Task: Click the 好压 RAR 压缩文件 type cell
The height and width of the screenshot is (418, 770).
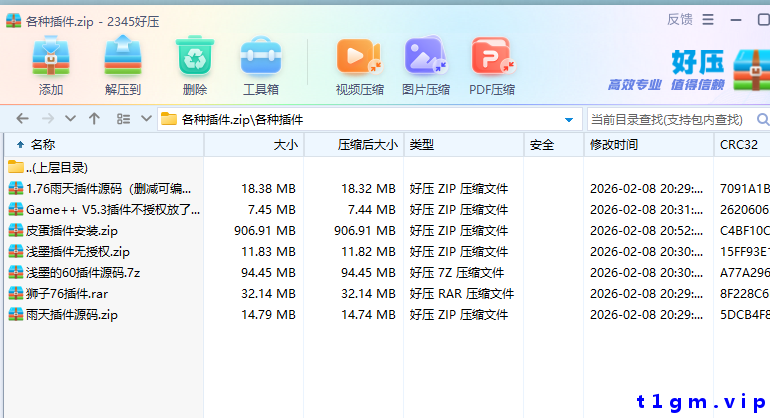Action: 462,294
